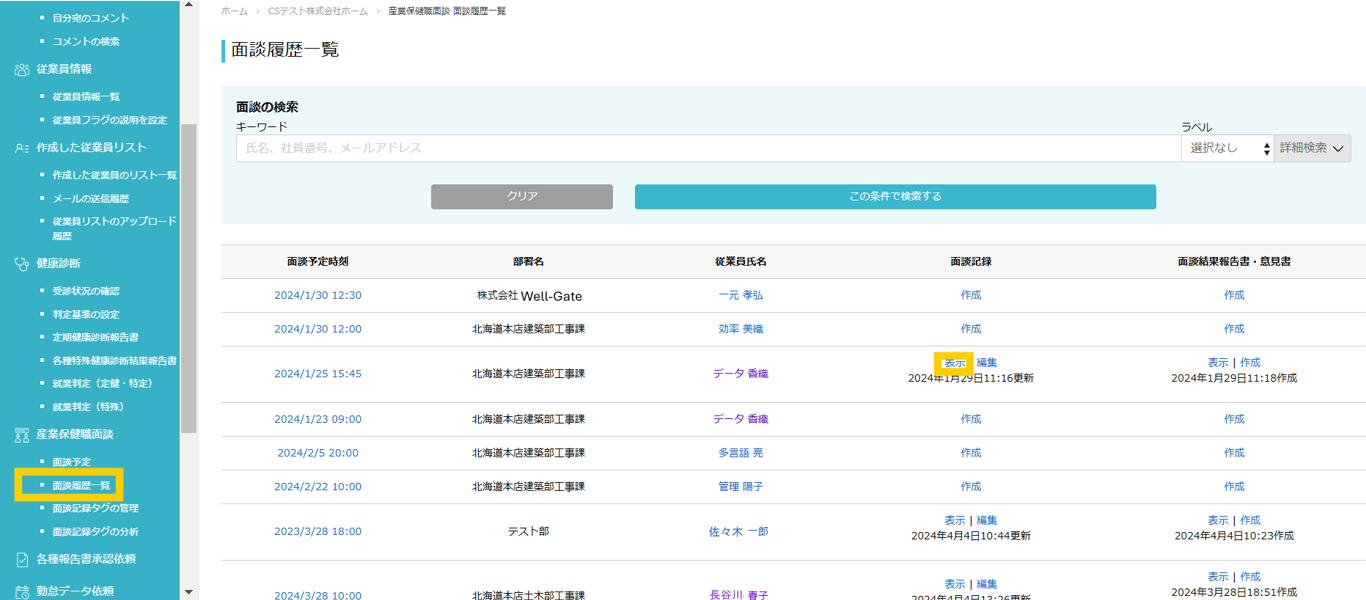Screen dimensions: 1366x600
Task: Open 就業判定（特殊） menu item
Action: click(x=90, y=407)
